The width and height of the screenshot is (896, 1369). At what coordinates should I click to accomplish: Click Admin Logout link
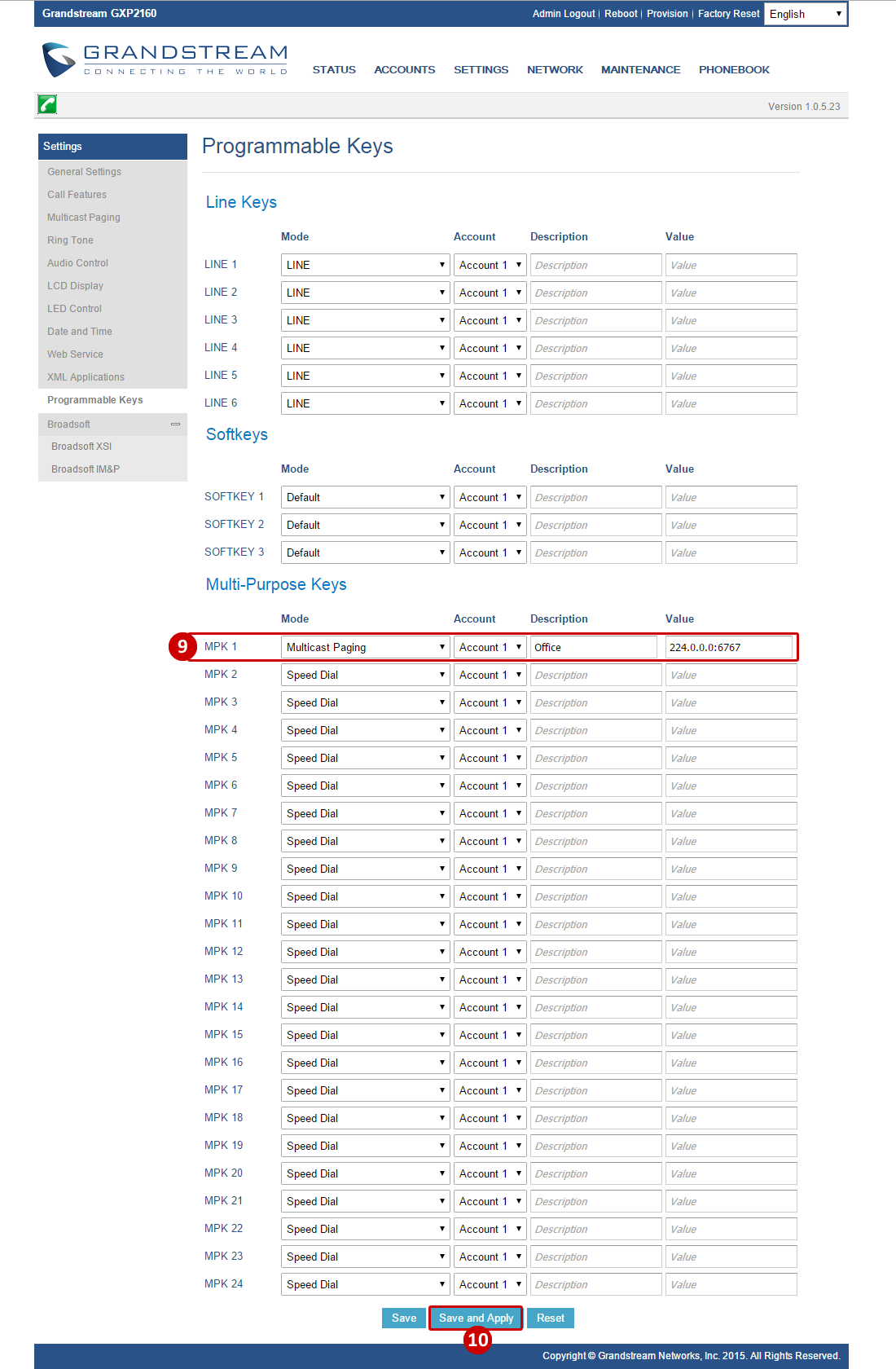pyautogui.click(x=564, y=14)
